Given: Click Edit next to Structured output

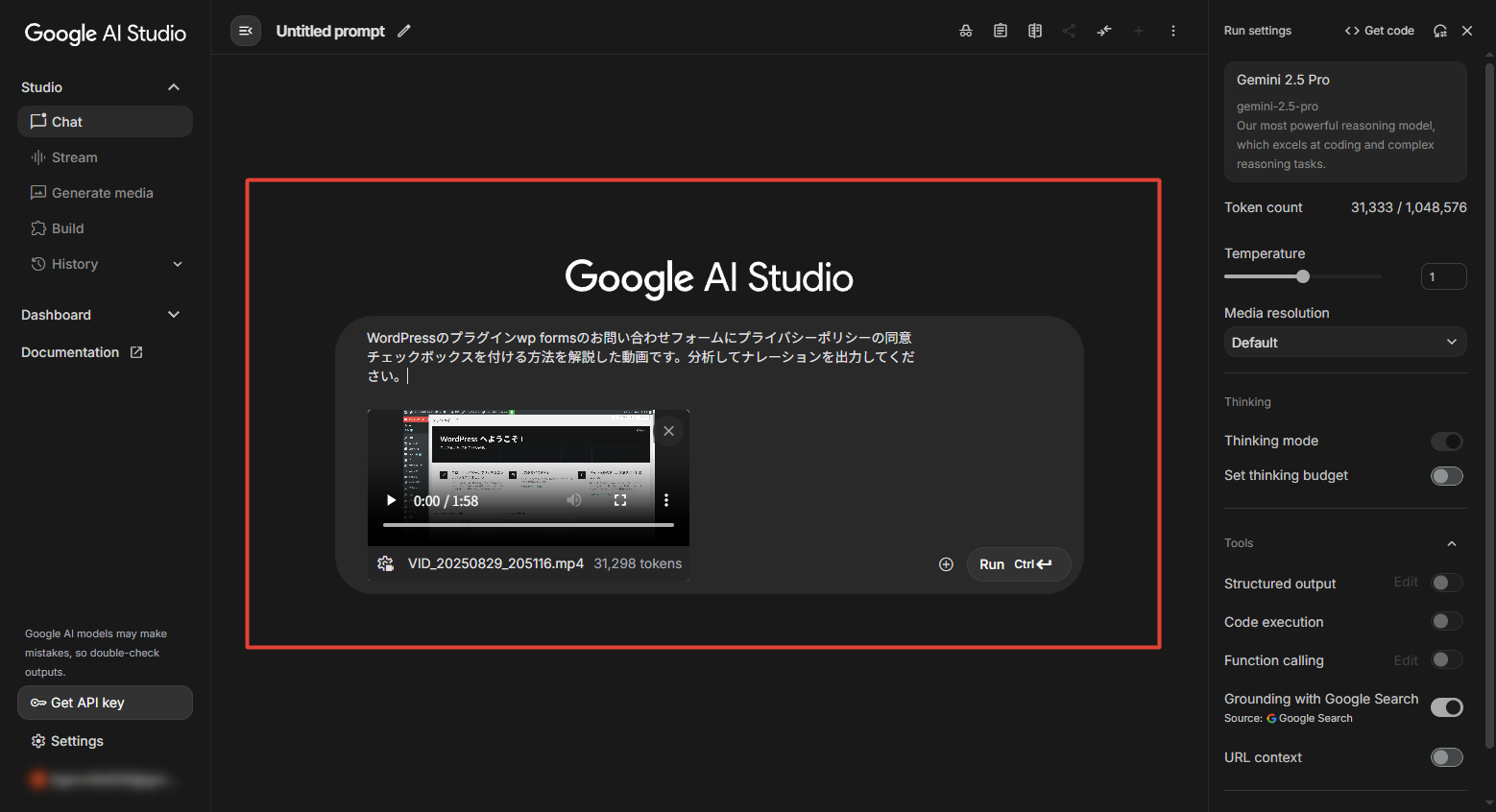Looking at the screenshot, I should (1406, 582).
